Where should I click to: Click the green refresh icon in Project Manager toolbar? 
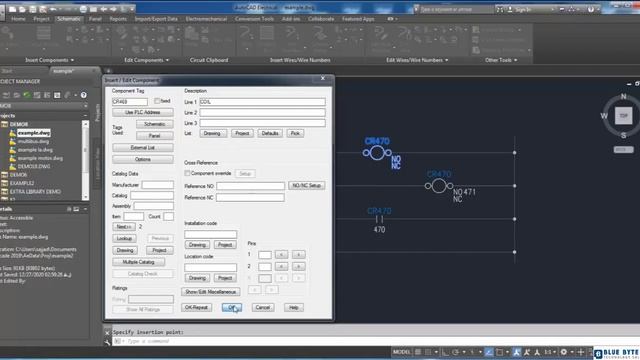pos(27,95)
